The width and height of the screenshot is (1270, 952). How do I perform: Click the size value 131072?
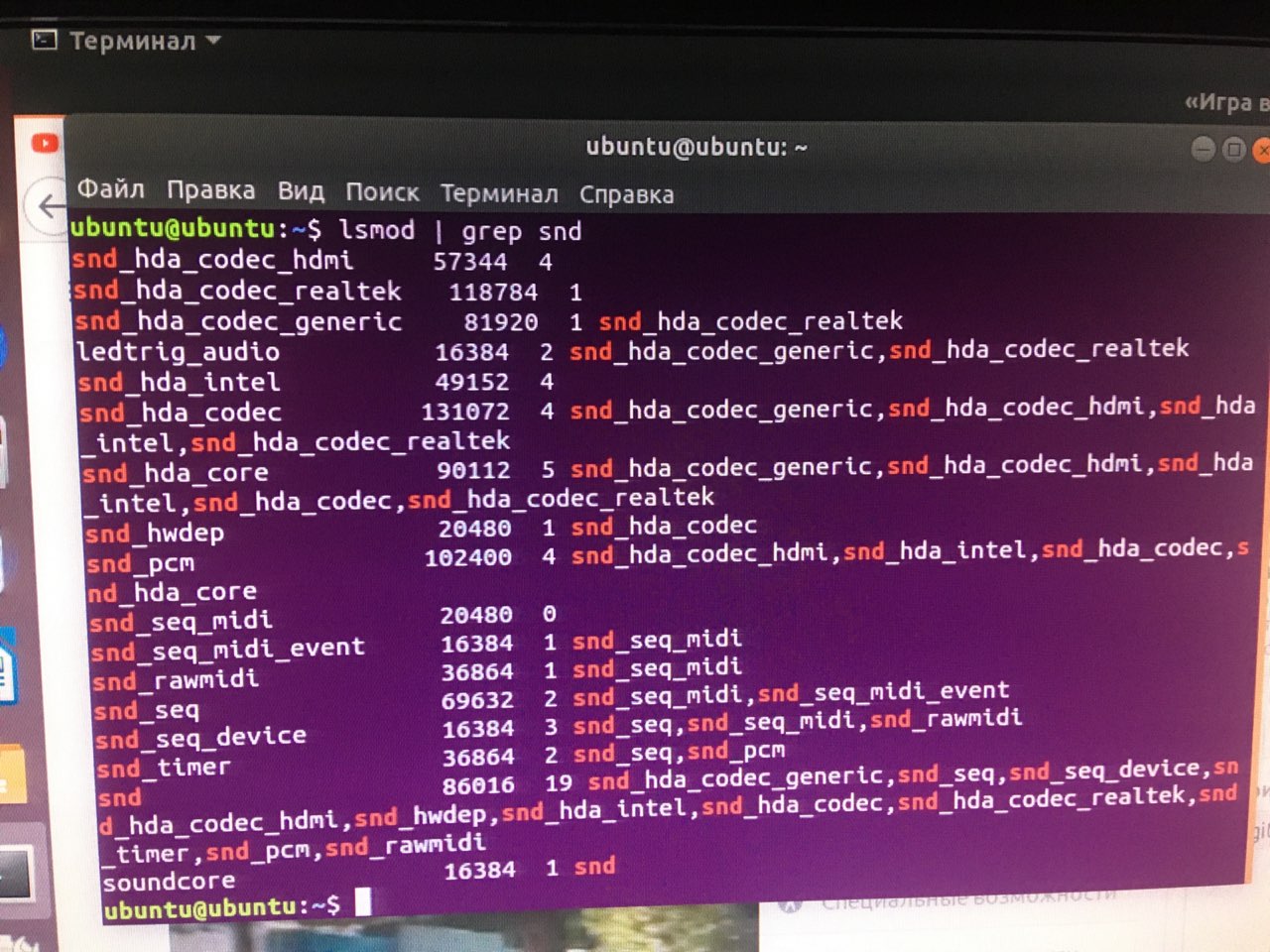(465, 412)
